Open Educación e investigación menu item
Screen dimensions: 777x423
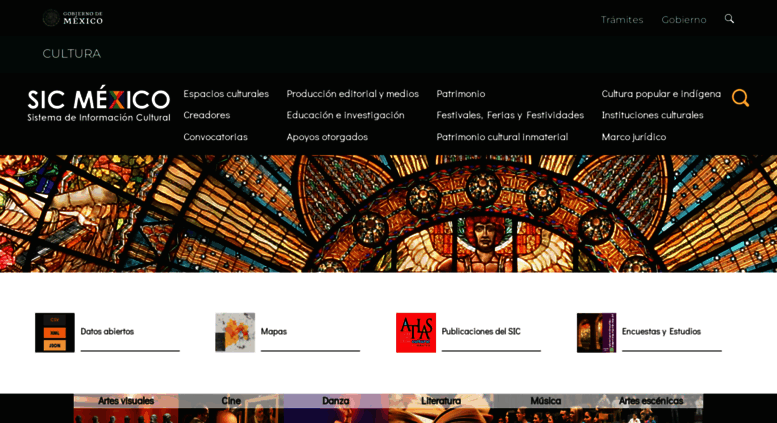(x=345, y=115)
